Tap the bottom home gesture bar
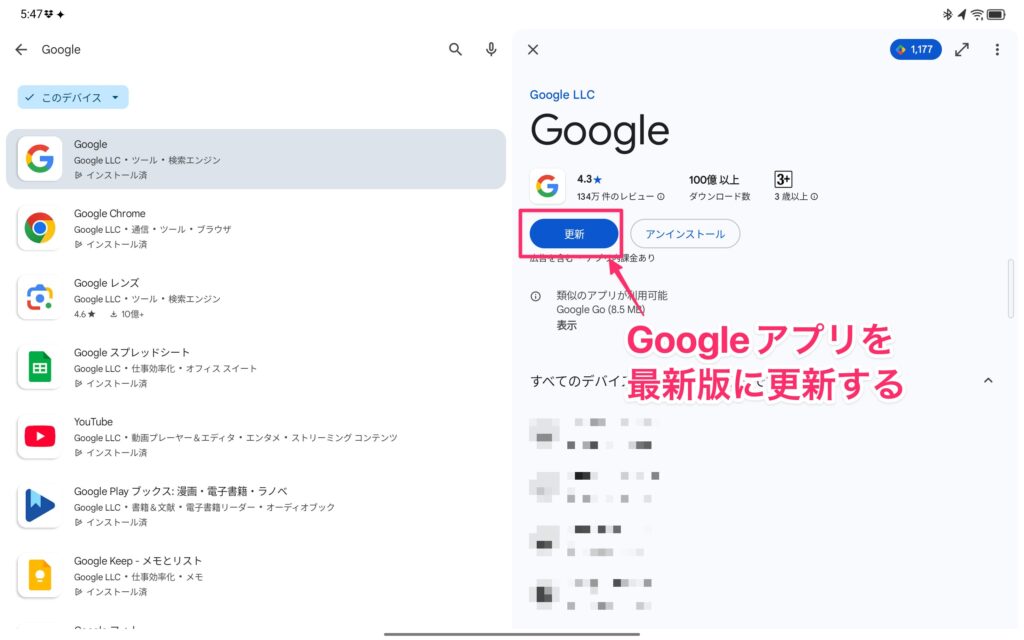The width and height of the screenshot is (1024, 640). tap(512, 633)
